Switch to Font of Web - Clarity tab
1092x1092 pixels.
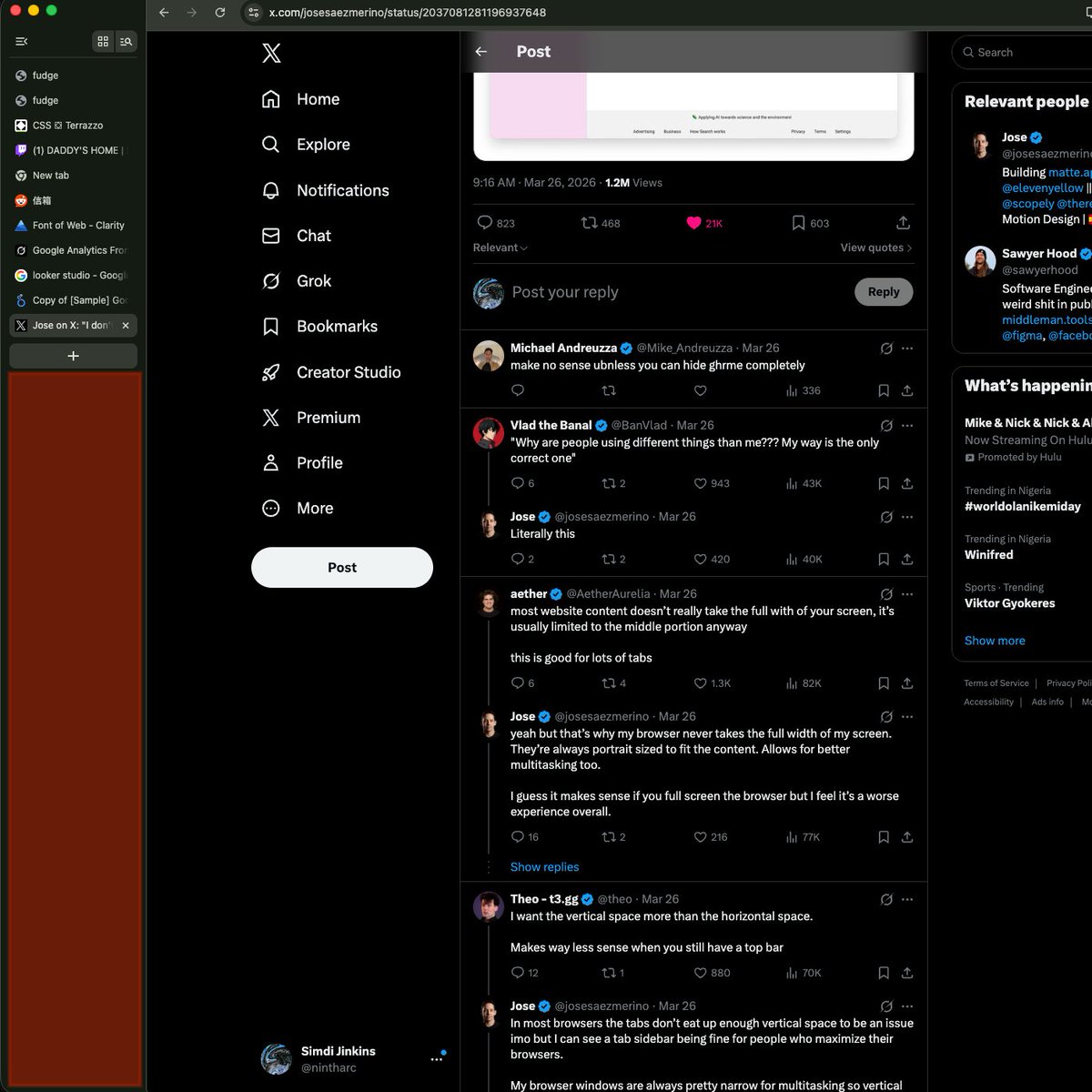point(73,226)
